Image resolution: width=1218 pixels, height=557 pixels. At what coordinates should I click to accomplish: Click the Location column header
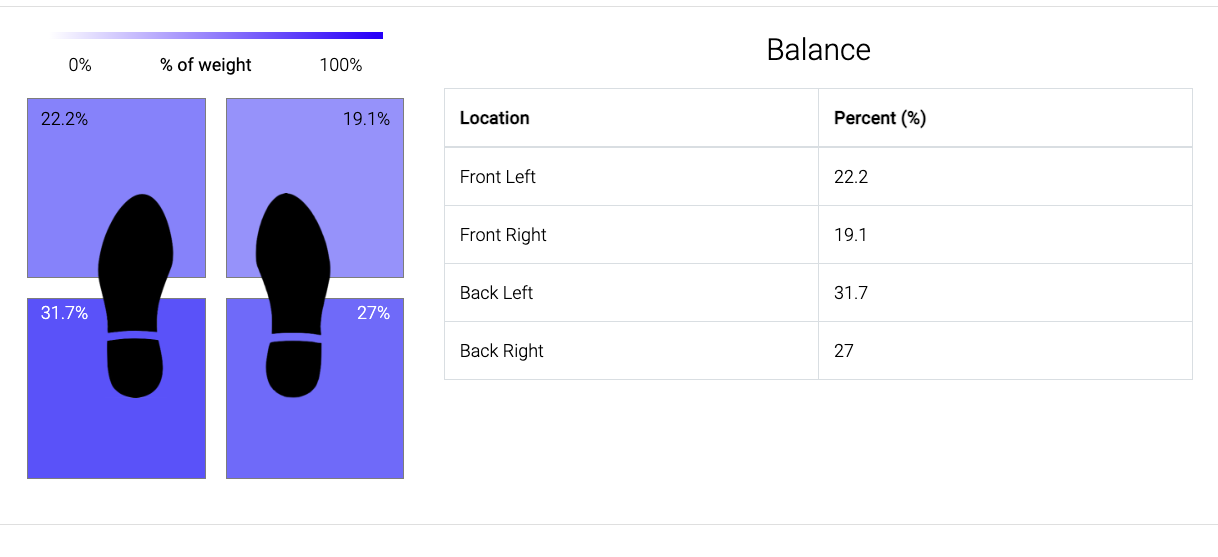(631, 118)
